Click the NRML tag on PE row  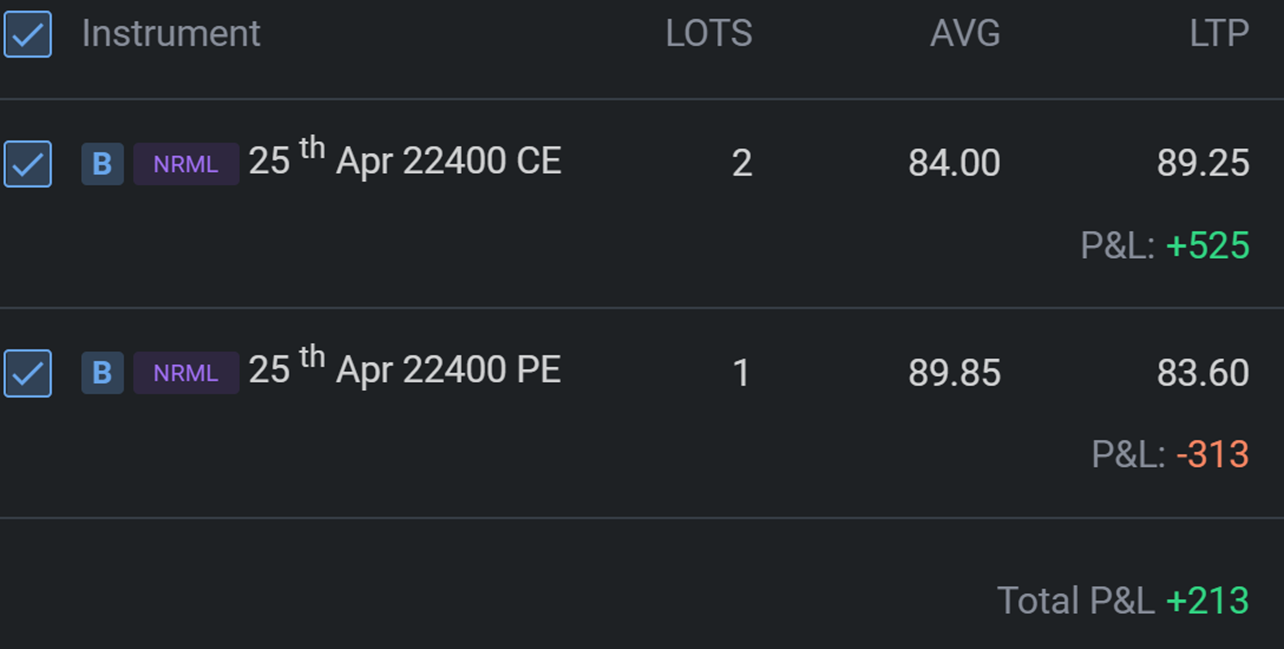pyautogui.click(x=186, y=373)
